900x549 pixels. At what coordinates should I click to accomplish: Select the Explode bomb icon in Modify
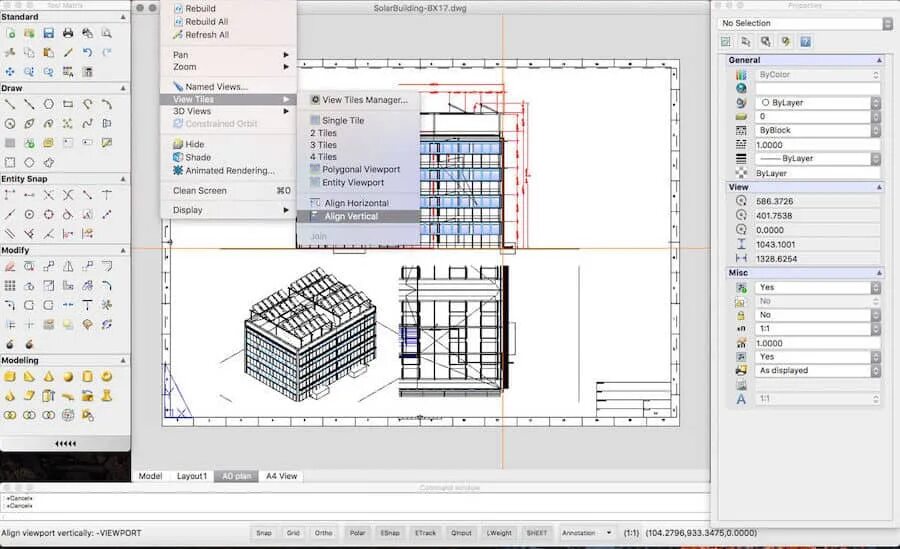pos(10,344)
